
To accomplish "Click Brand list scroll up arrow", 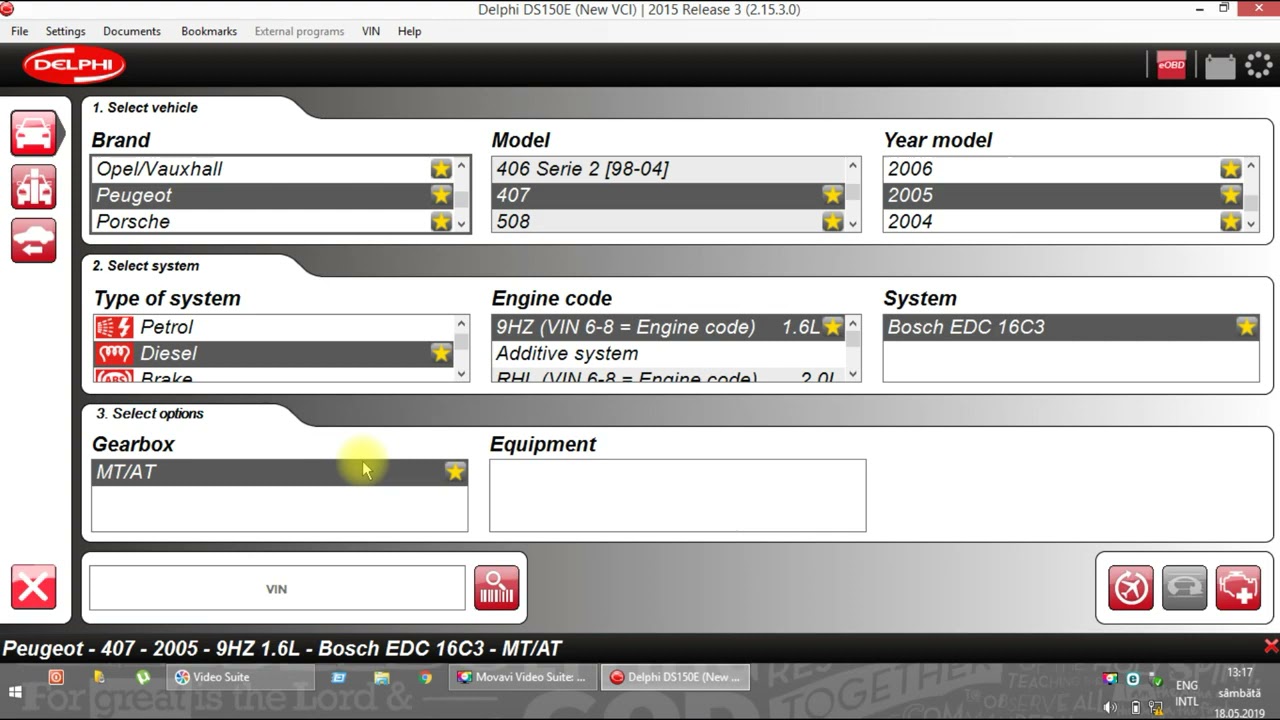I will tap(462, 166).
